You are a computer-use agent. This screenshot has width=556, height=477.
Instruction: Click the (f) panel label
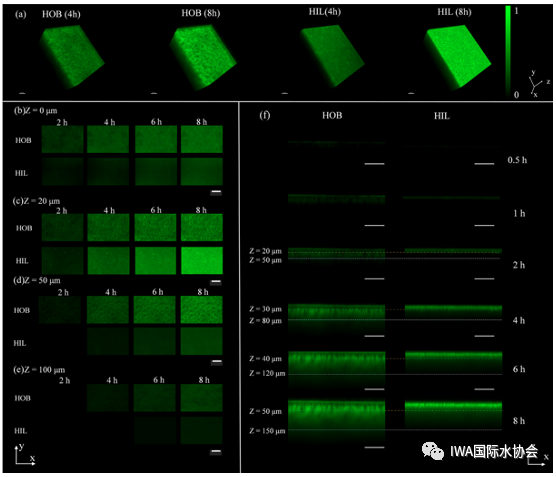(x=265, y=115)
